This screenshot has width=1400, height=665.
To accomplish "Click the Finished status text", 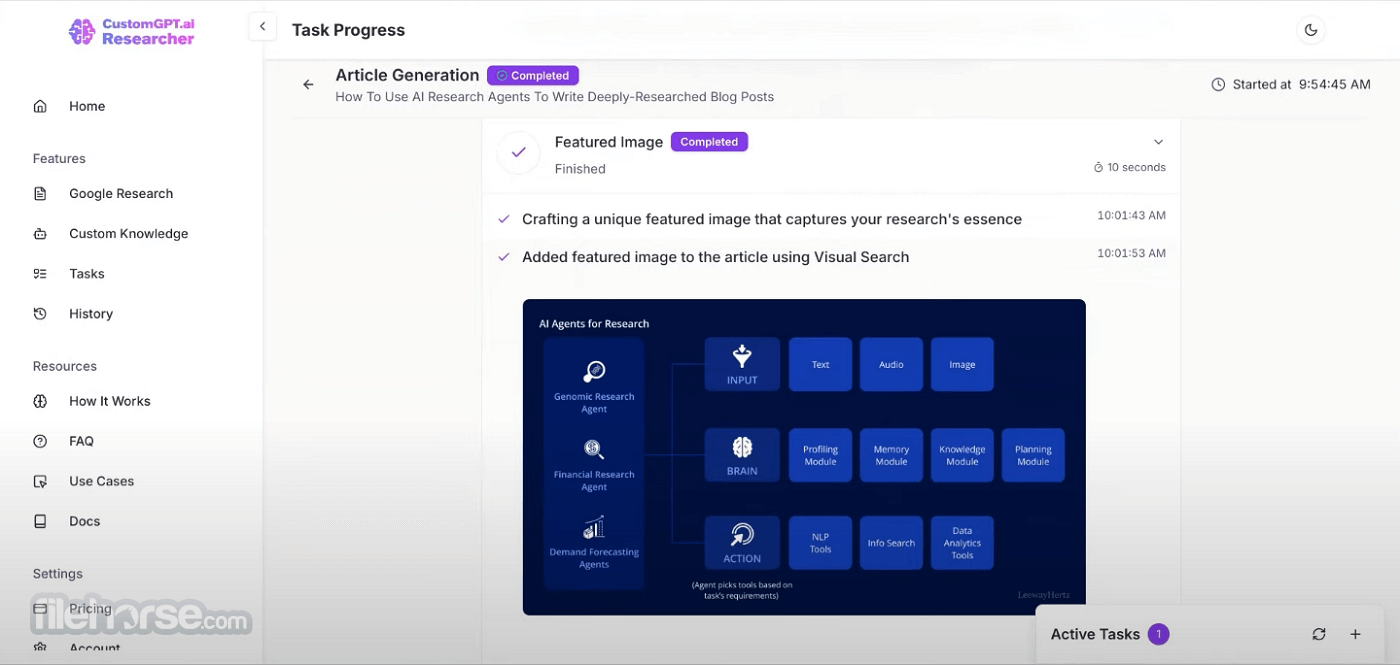I will (x=580, y=169).
